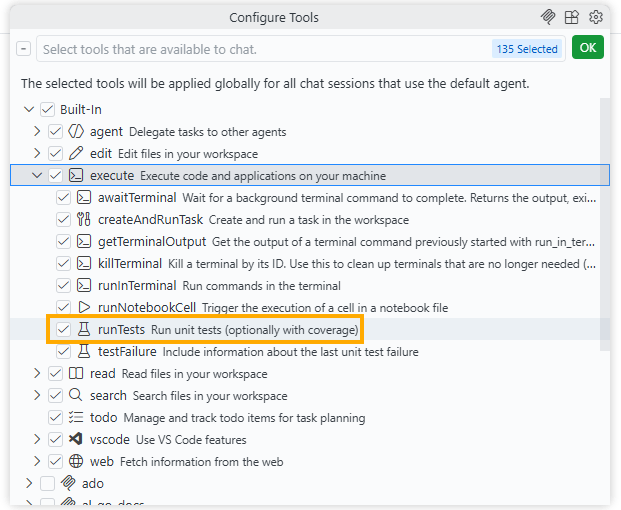Expand the search tool group
621x510 pixels.
pos(37,395)
